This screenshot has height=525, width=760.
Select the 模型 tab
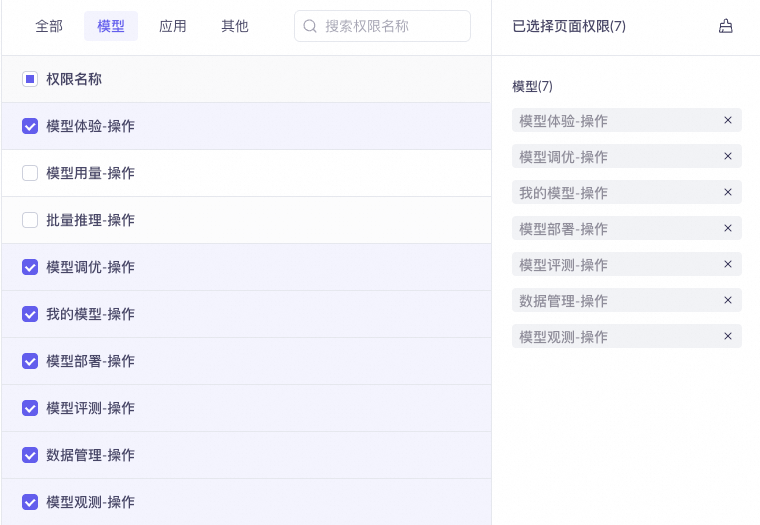(x=111, y=26)
